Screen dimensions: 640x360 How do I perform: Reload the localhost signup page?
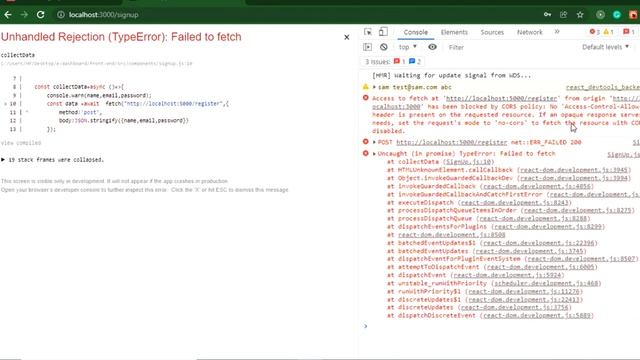click(40, 15)
